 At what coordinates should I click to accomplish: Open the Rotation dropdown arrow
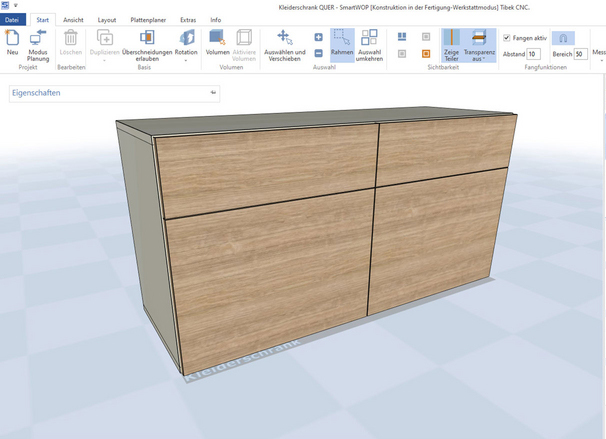coord(186,60)
